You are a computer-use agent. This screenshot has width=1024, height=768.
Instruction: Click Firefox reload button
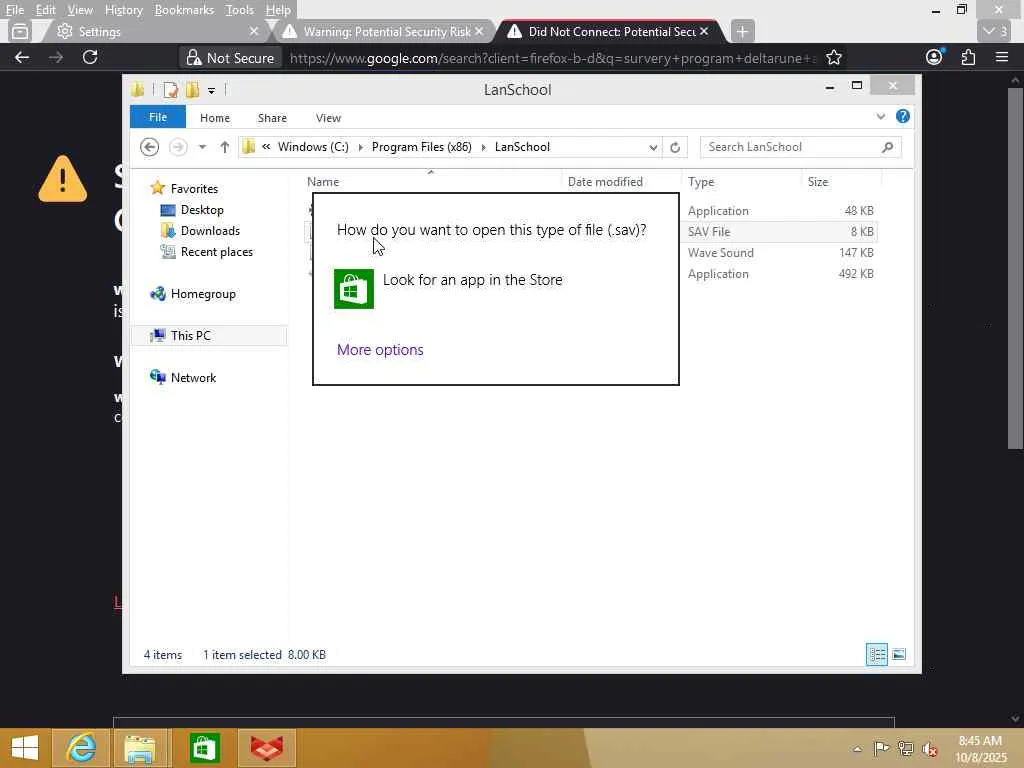point(90,57)
